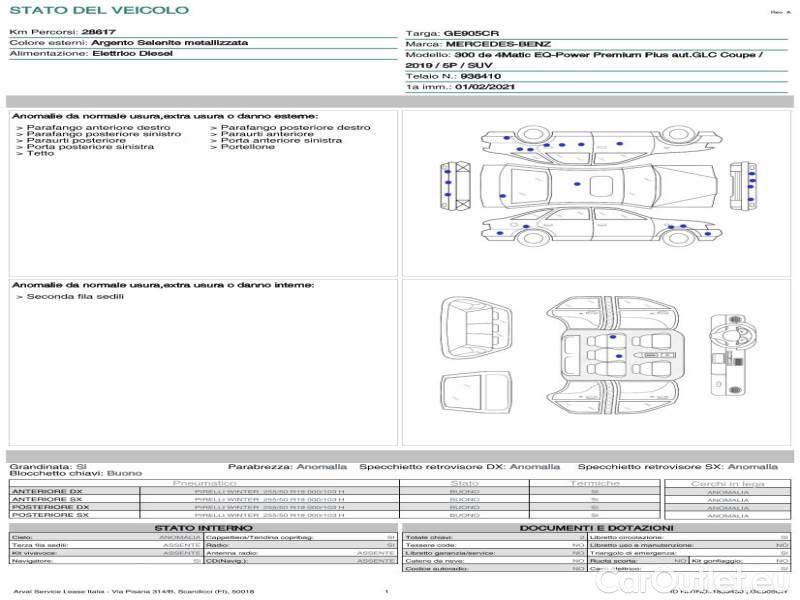This screenshot has height=600, width=800.
Task: Click the "ANTERIORE DX" tyre row label
Action: coord(47,492)
